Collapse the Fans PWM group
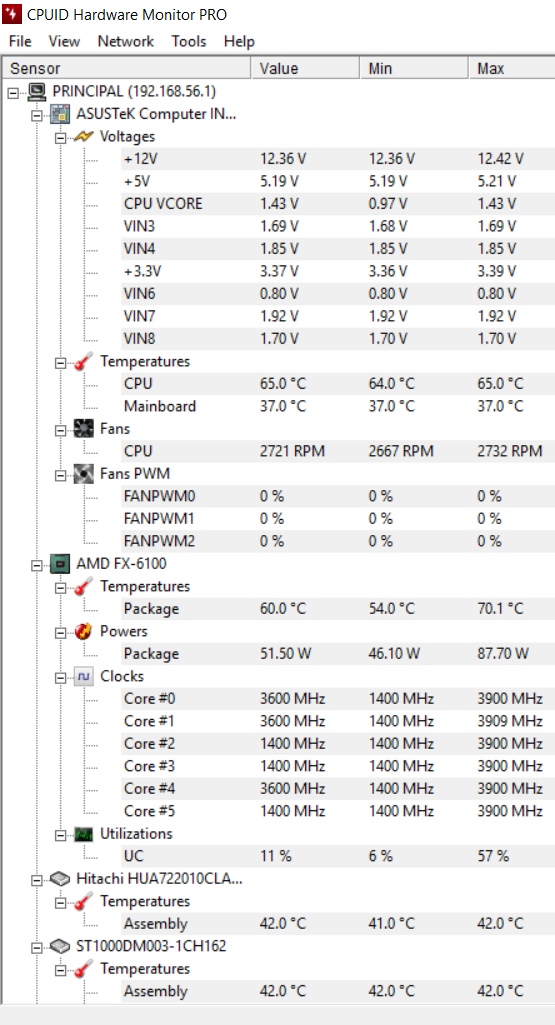This screenshot has height=1025, width=555. (x=60, y=475)
